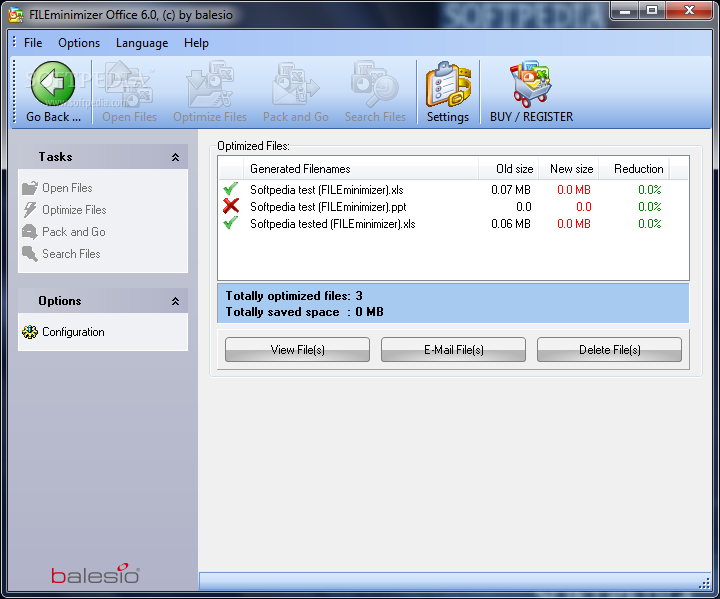Collapse the Tasks panel
This screenshot has width=720, height=599.
tap(175, 157)
